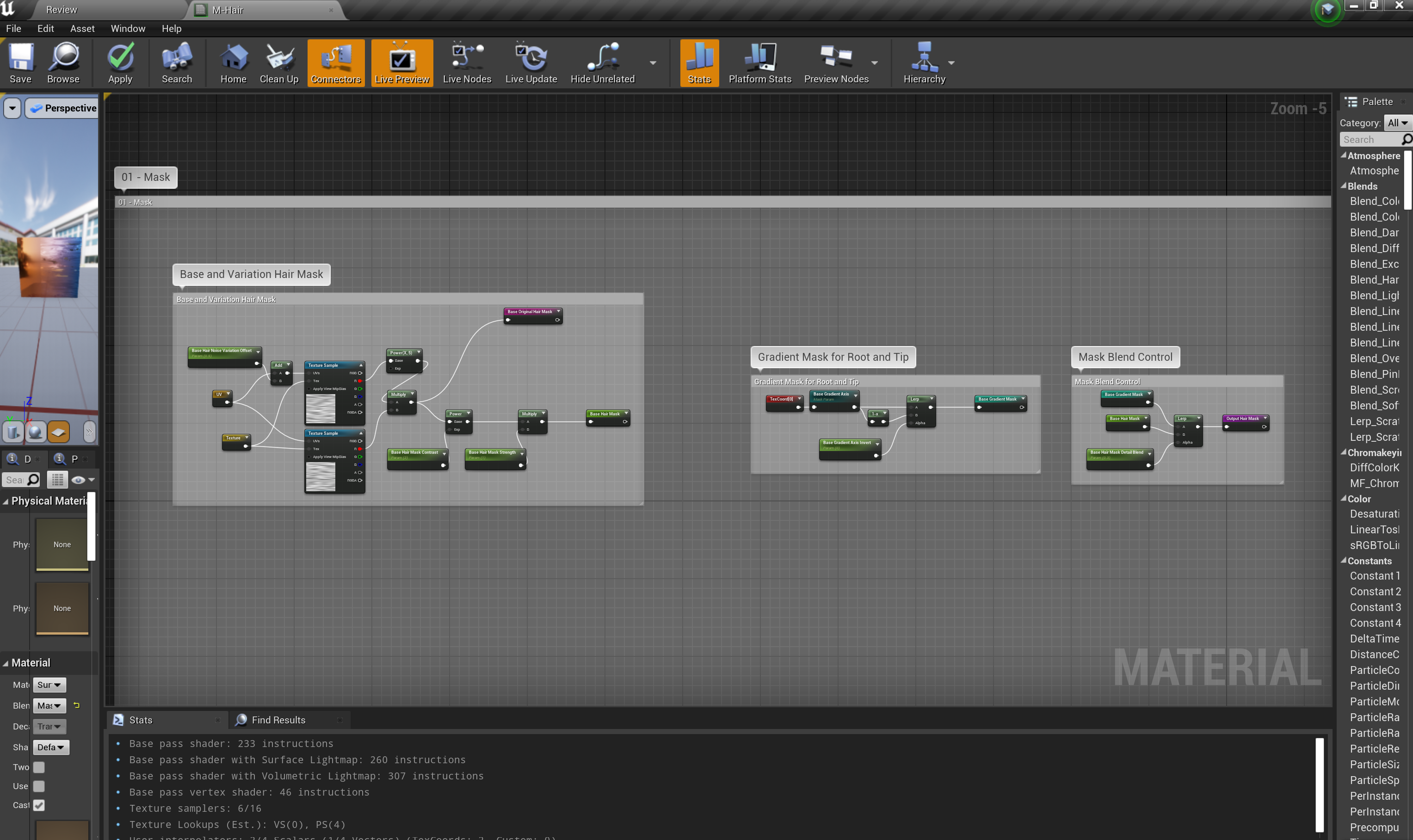Open Search in the toolbar

click(x=177, y=63)
